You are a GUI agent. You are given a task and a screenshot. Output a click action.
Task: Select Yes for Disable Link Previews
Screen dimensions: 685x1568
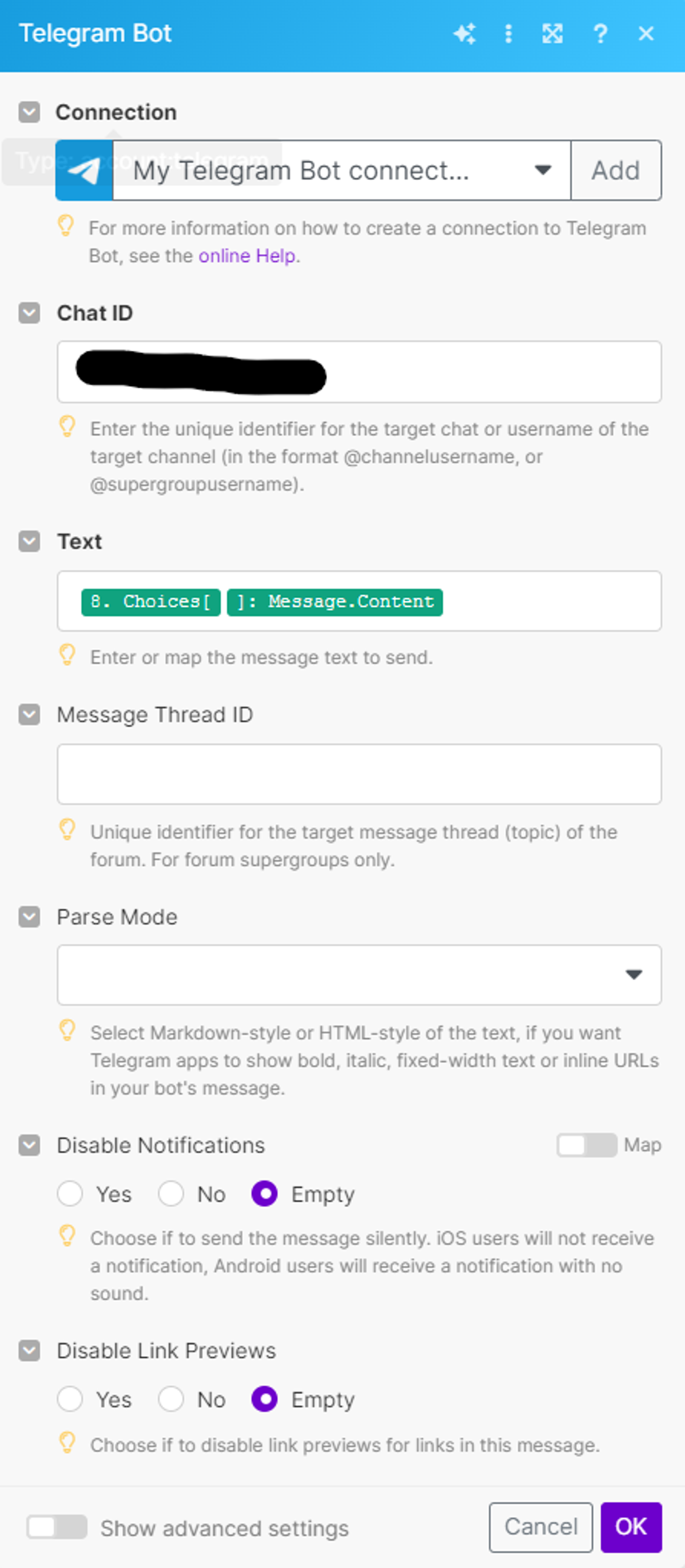click(70, 1399)
